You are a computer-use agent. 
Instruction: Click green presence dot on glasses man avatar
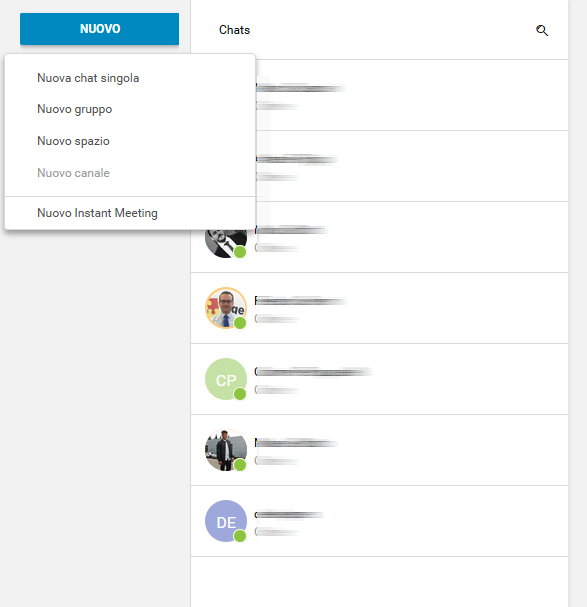[x=240, y=323]
